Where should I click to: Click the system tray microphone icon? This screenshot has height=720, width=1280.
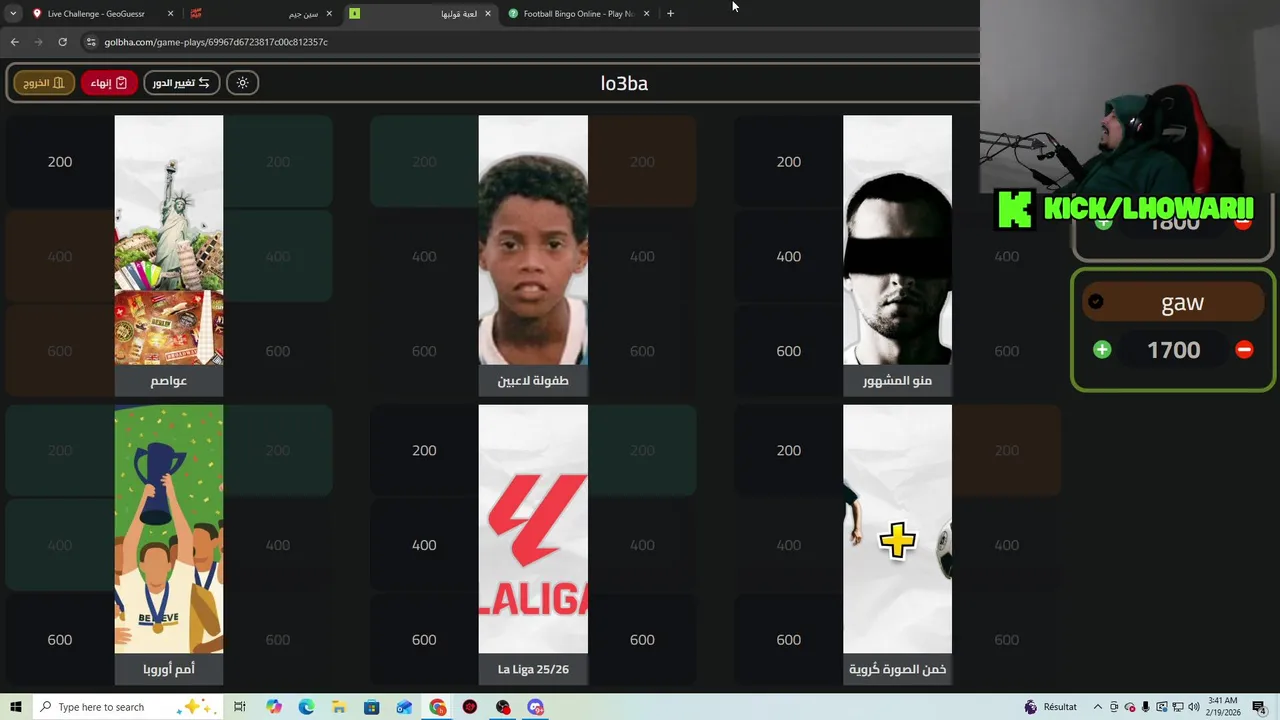pos(1145,707)
